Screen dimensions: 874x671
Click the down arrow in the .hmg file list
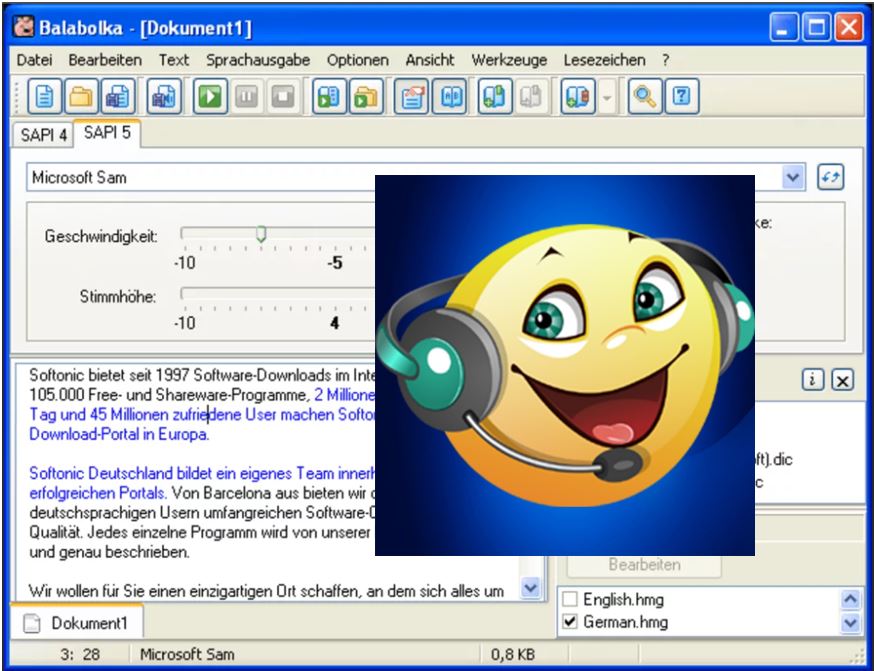850,623
